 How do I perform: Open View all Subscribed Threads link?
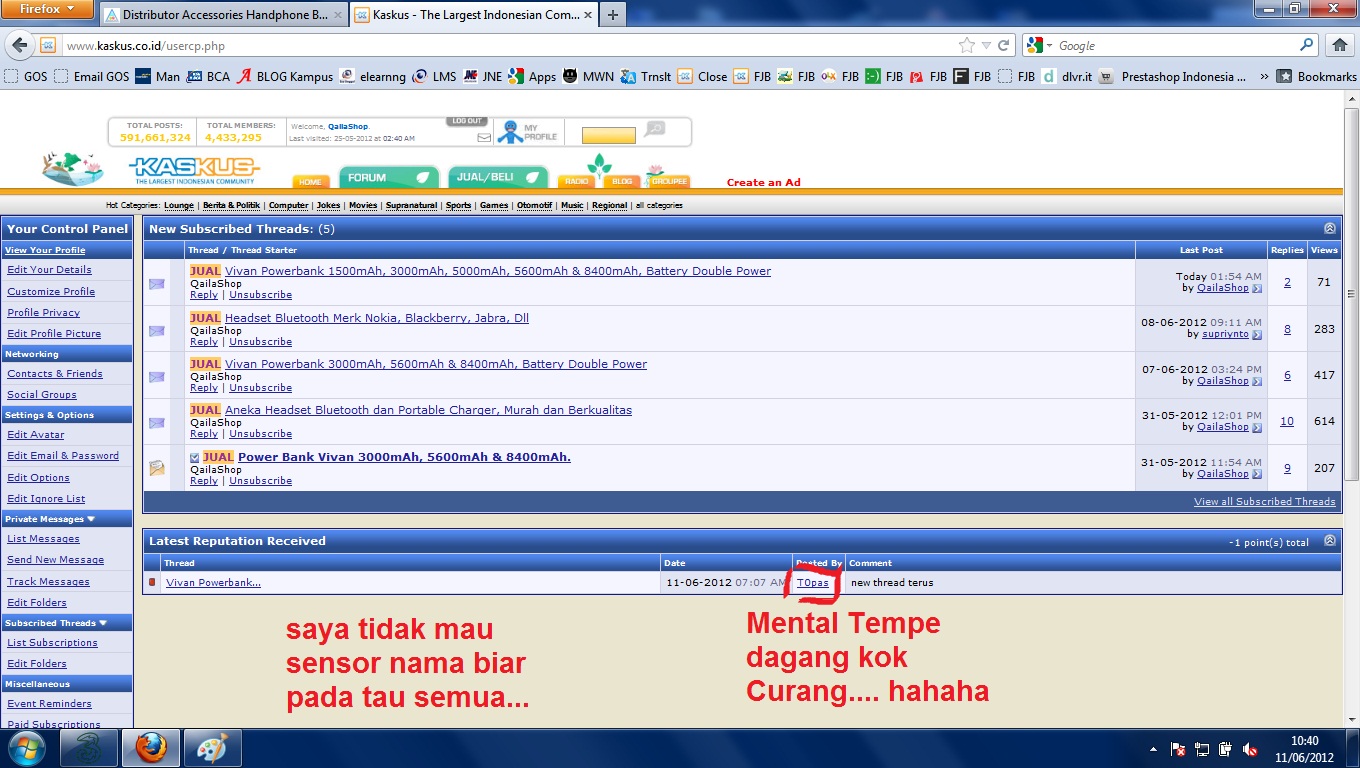click(x=1264, y=501)
